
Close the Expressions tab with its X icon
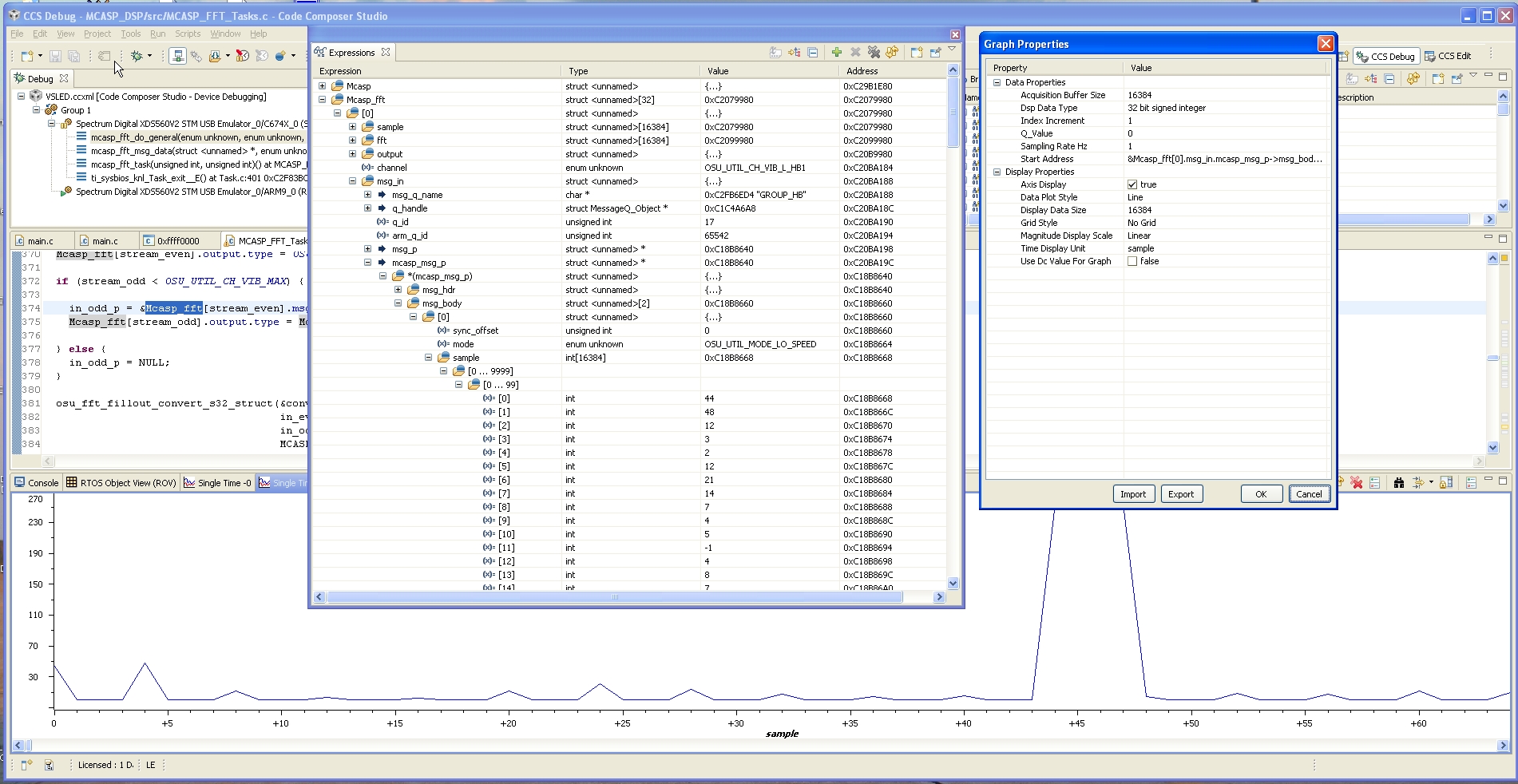tap(386, 52)
